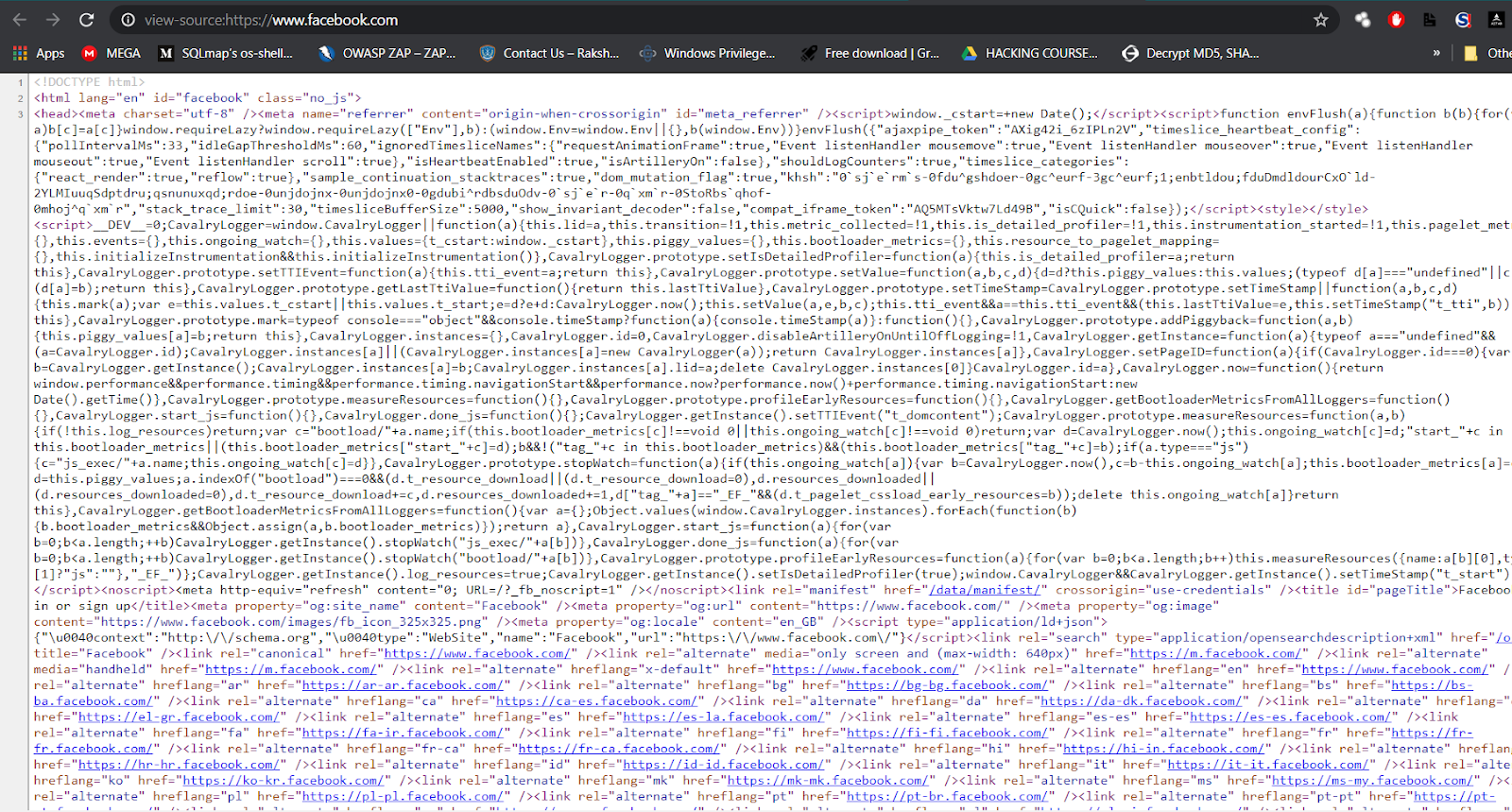
Task: Open the OWASP ZAP bookmark
Action: pos(387,54)
